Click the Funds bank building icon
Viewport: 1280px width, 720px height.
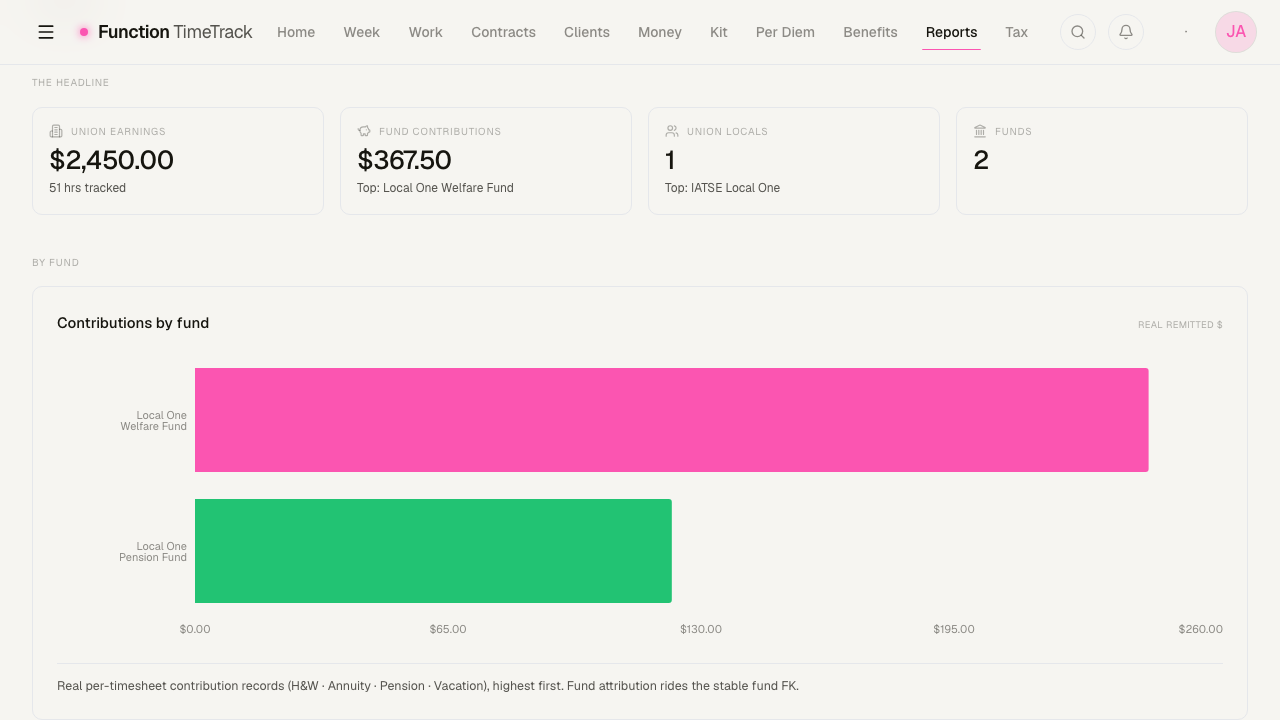980,131
